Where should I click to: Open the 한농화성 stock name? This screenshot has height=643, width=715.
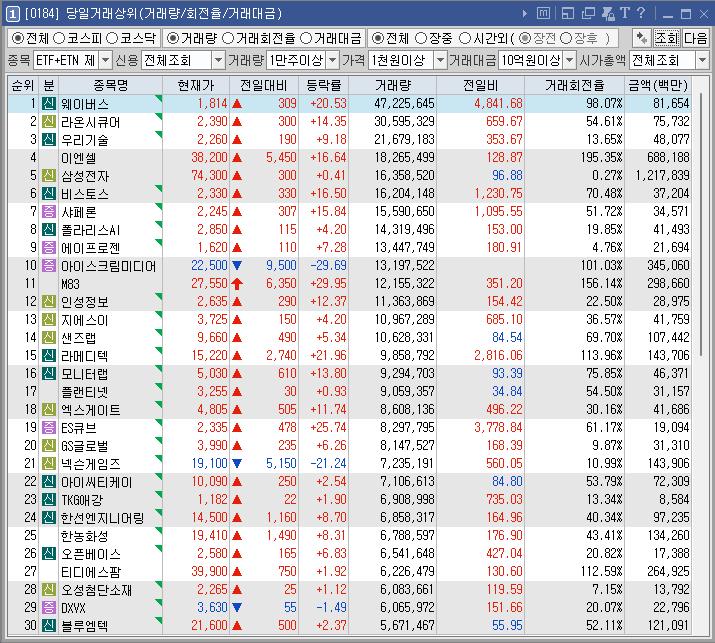85,536
